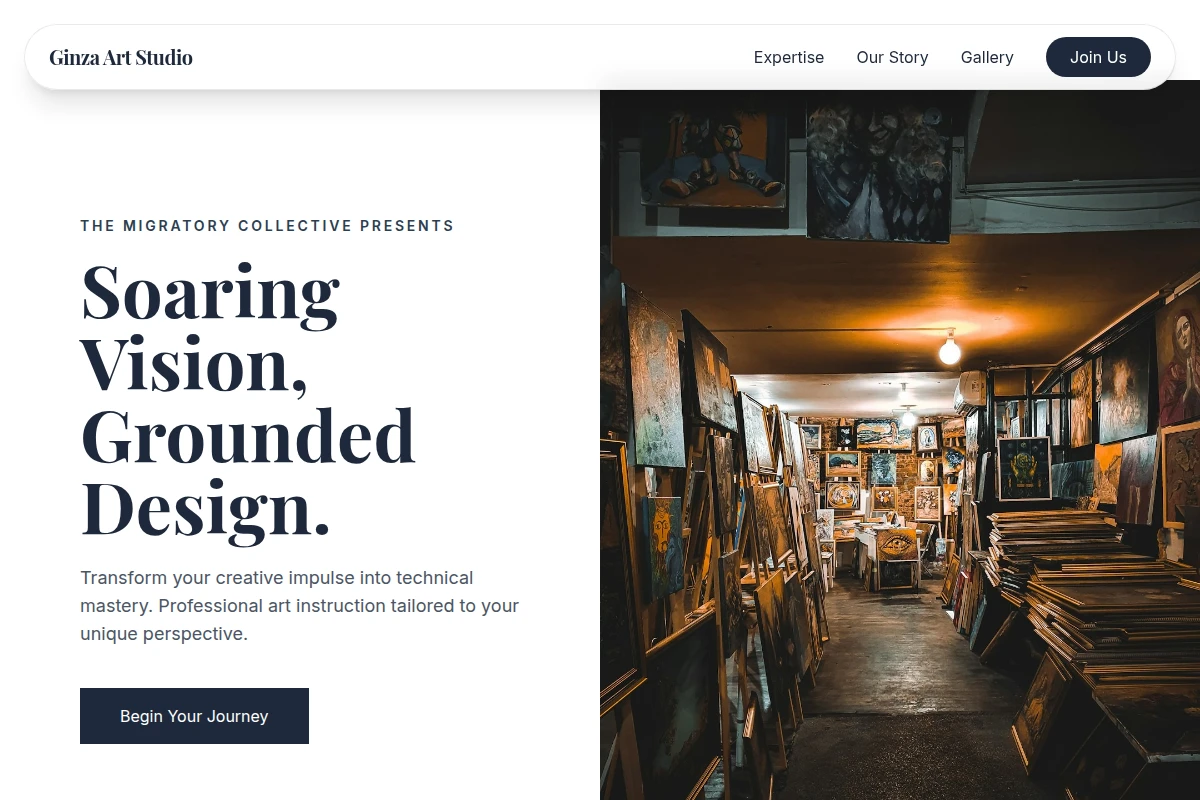1200x800 pixels.
Task: Click the red portrait painting at far right
Action: point(1178,362)
